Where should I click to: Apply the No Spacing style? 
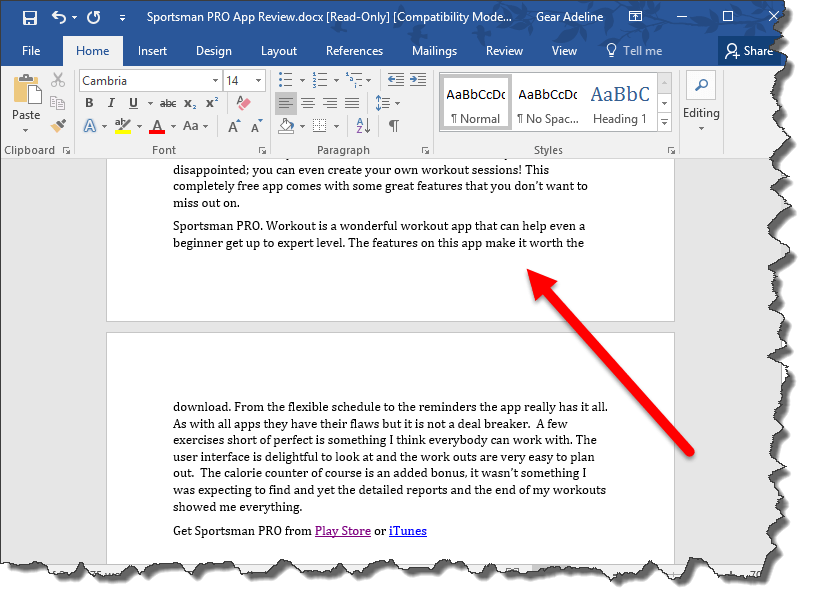point(548,103)
